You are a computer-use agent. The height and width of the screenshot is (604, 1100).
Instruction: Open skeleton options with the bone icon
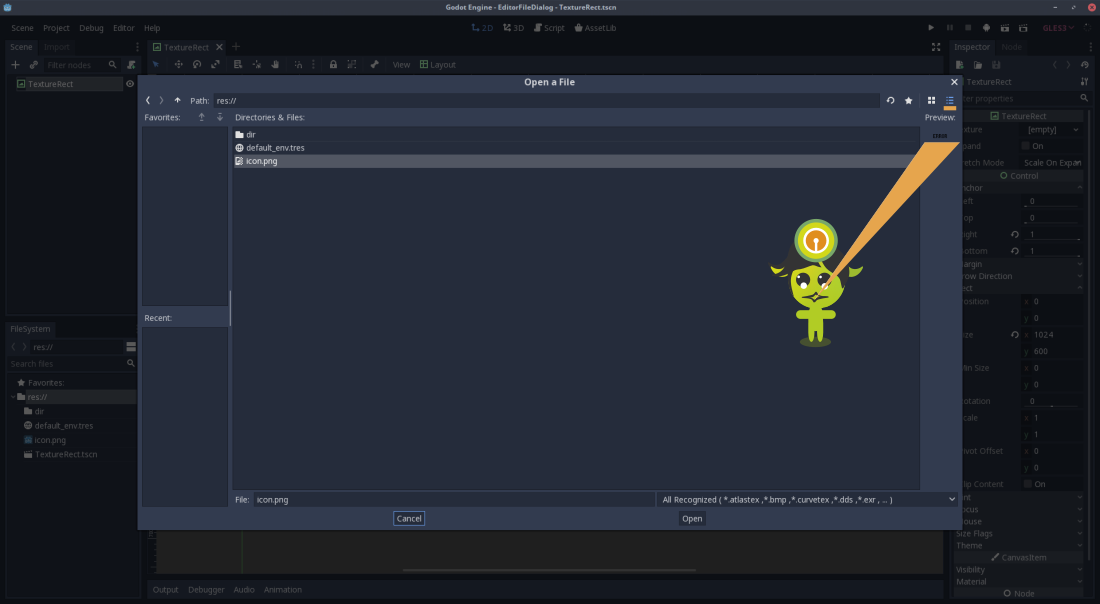(375, 65)
